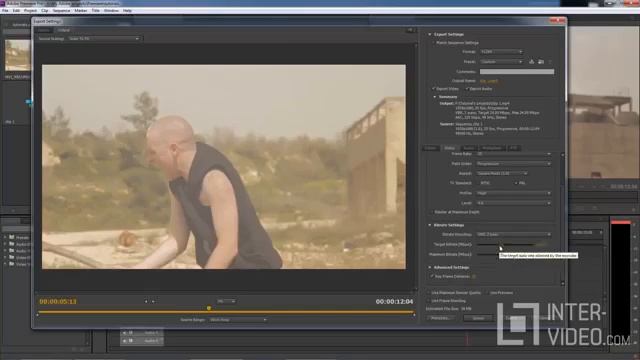Screen dimensions: 640x360
Task: Collapse the Advanced Settings section
Action: click(x=430, y=267)
